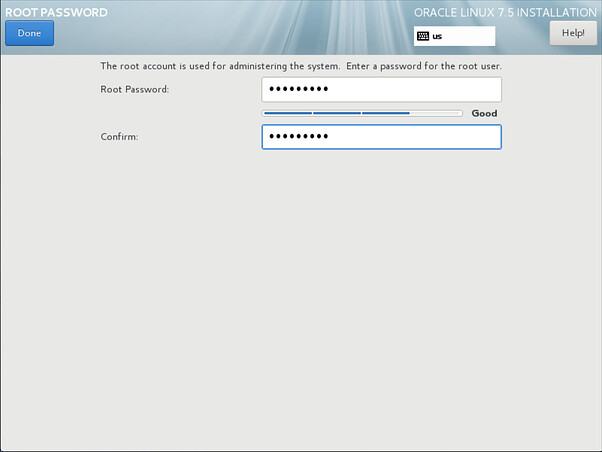Viewport: 602px width, 452px height.
Task: Click the keyboard layout icon
Action: (x=423, y=36)
